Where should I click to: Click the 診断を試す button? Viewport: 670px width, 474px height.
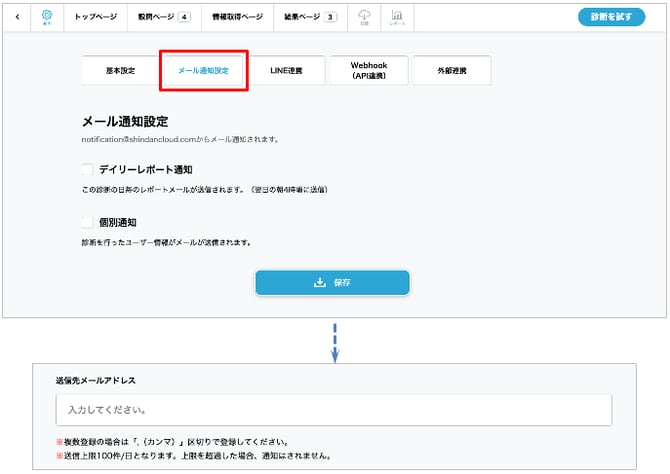click(x=611, y=17)
